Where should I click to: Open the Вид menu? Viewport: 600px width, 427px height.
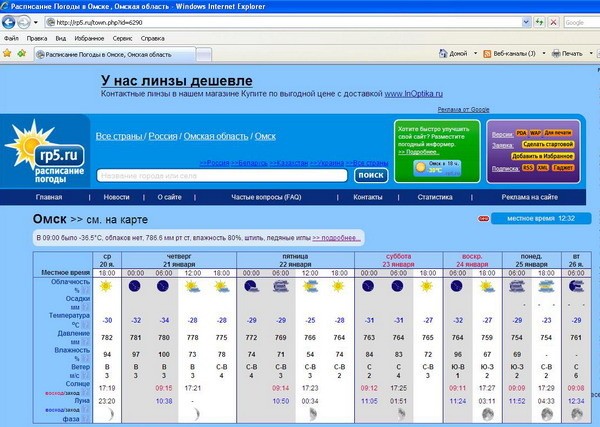click(x=60, y=38)
